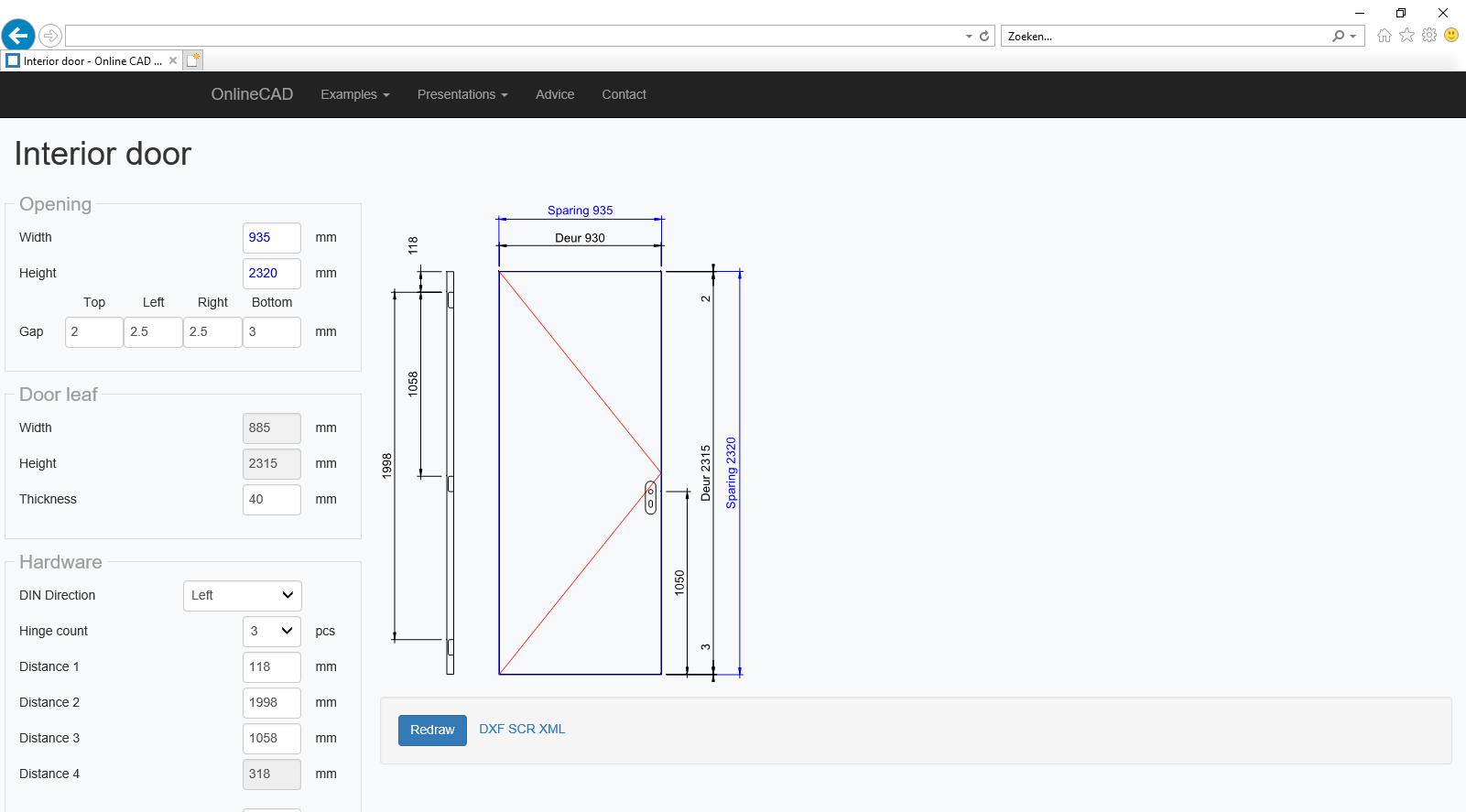1466x812 pixels.
Task: Open favorites star icon
Action: coord(1406,36)
